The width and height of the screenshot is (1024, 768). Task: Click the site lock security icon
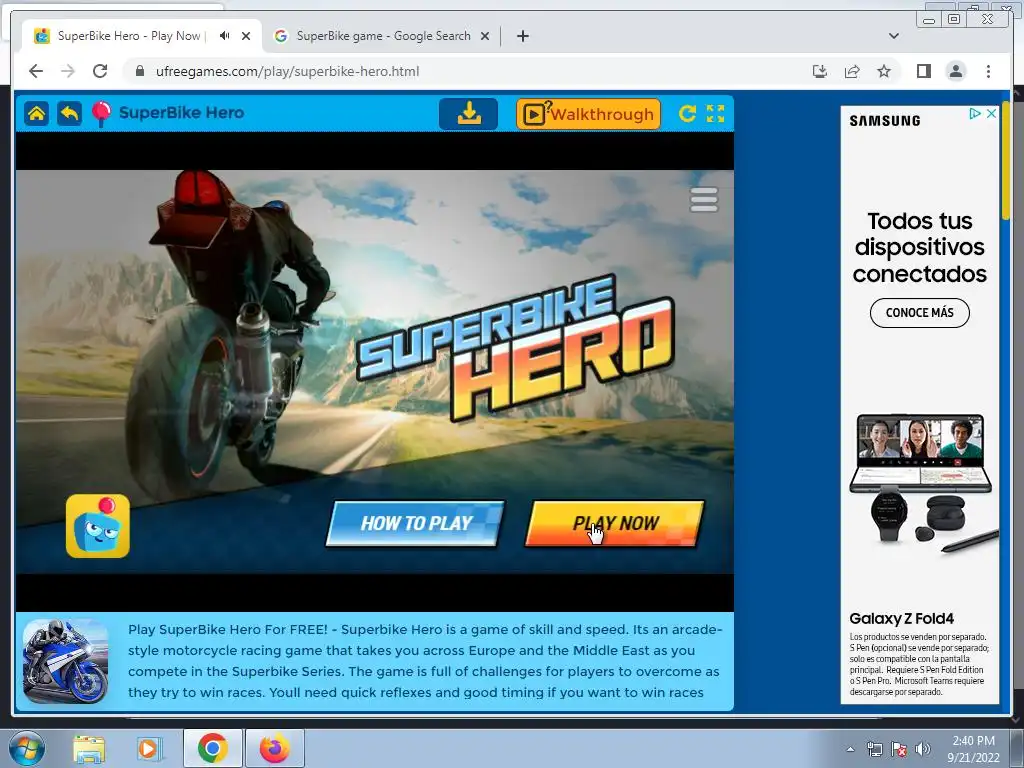click(x=139, y=71)
